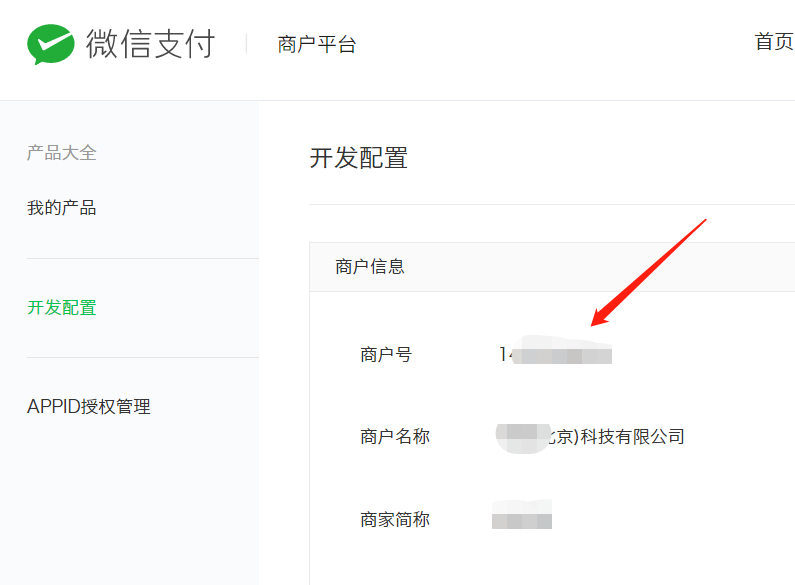Open 我的产品 in the sidebar
Screen dimensions: 795x585
click(x=61, y=208)
